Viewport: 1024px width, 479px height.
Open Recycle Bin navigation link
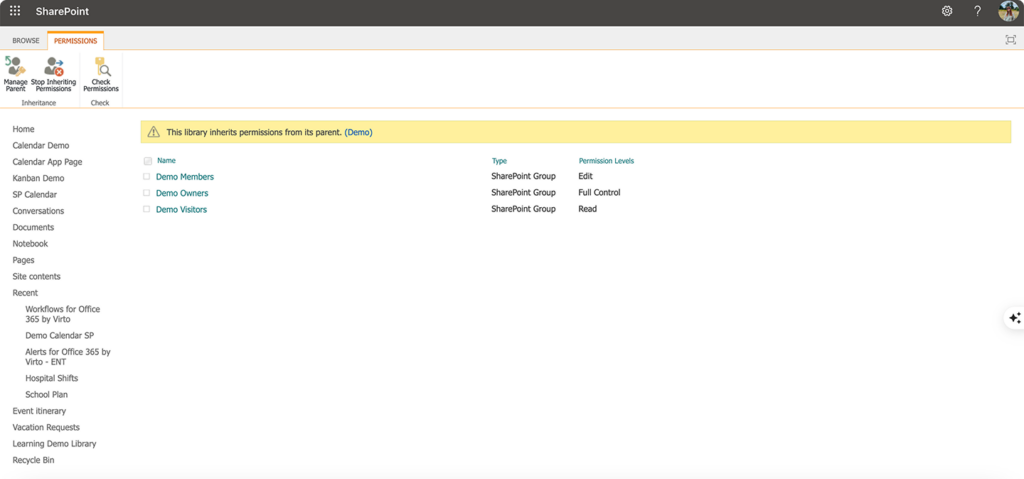(x=33, y=460)
